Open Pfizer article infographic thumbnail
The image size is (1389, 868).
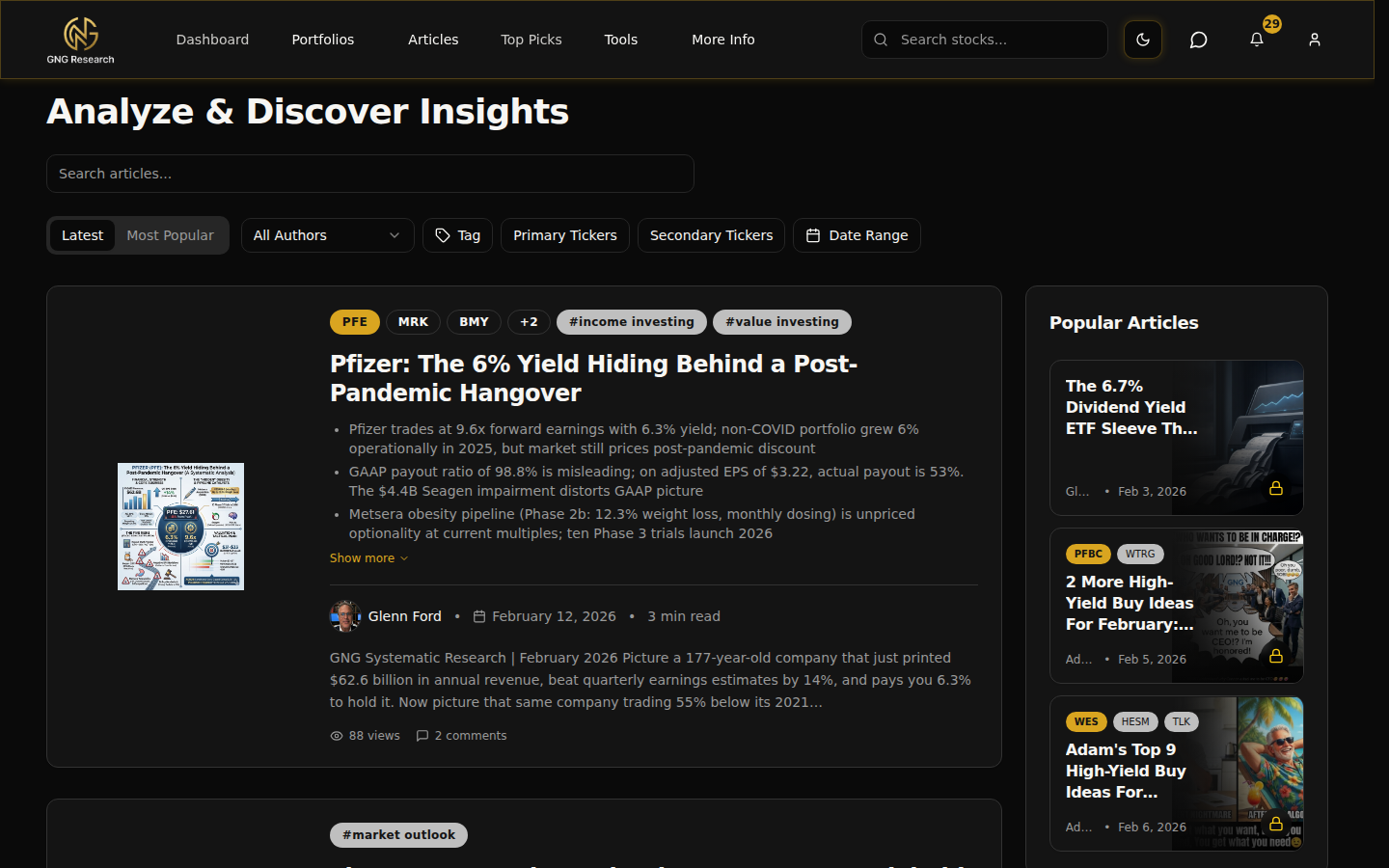[180, 527]
